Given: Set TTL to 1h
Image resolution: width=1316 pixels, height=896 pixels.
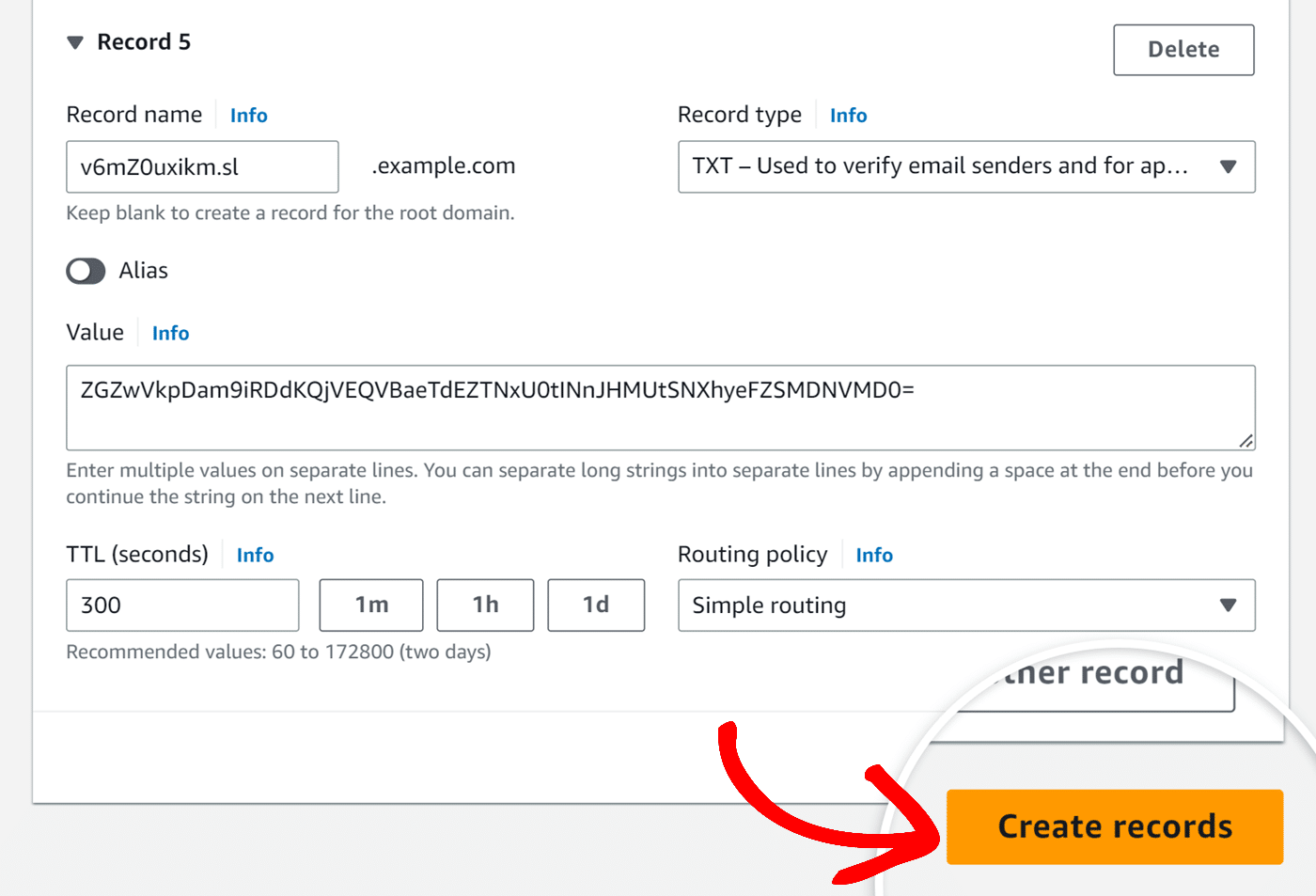Looking at the screenshot, I should coord(485,605).
